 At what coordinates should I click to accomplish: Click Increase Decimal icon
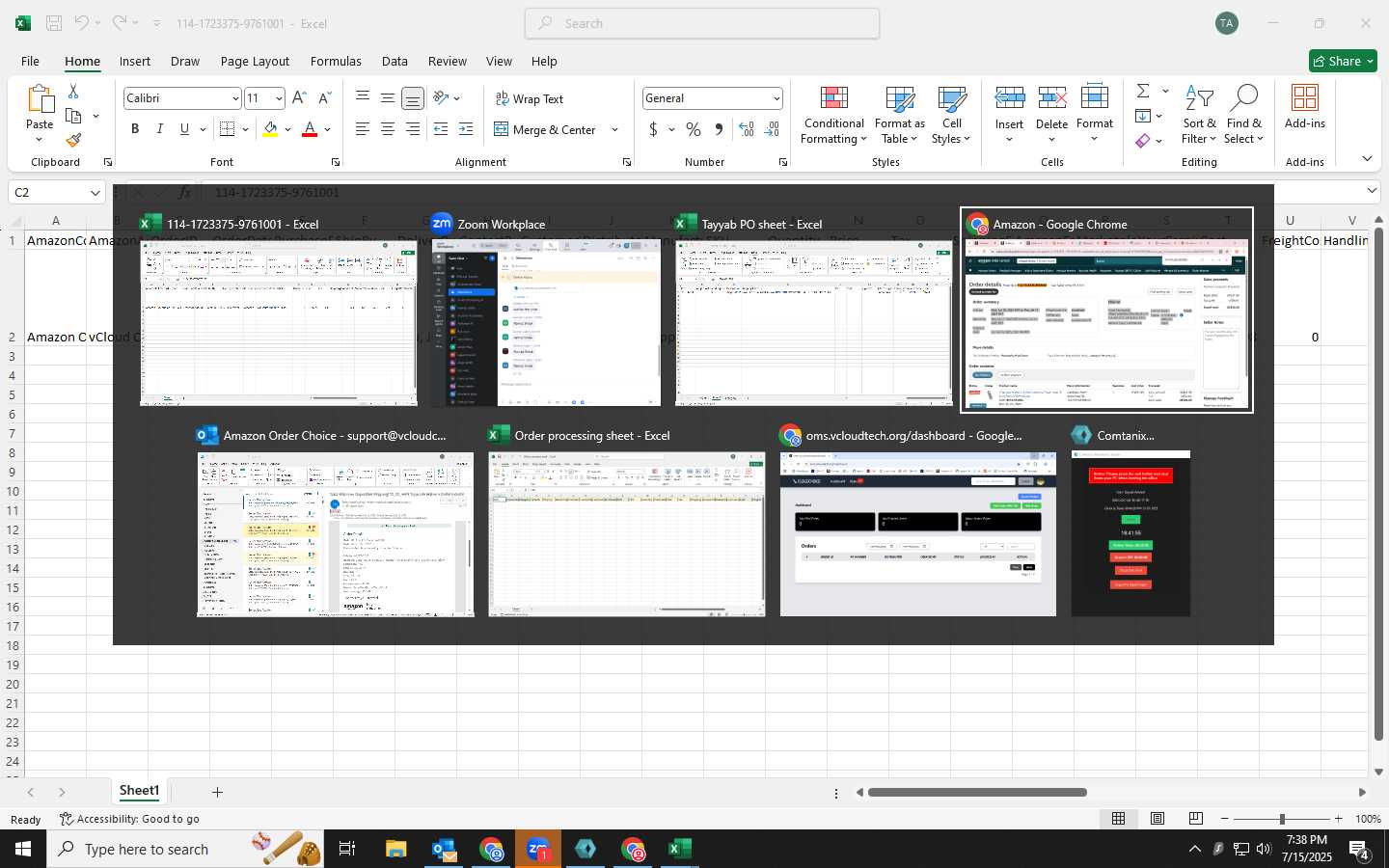click(747, 129)
